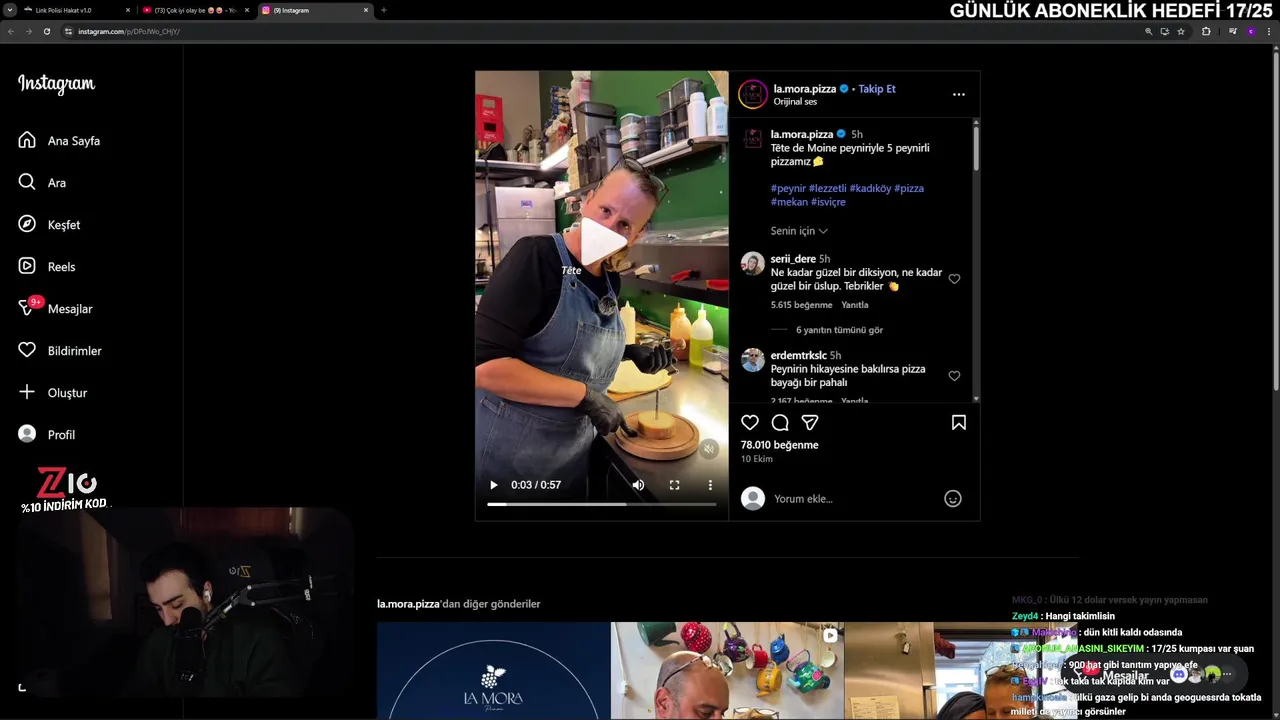Expand the Senin için comment sorting dropdown
Viewport: 1280px width, 720px height.
coord(799,231)
